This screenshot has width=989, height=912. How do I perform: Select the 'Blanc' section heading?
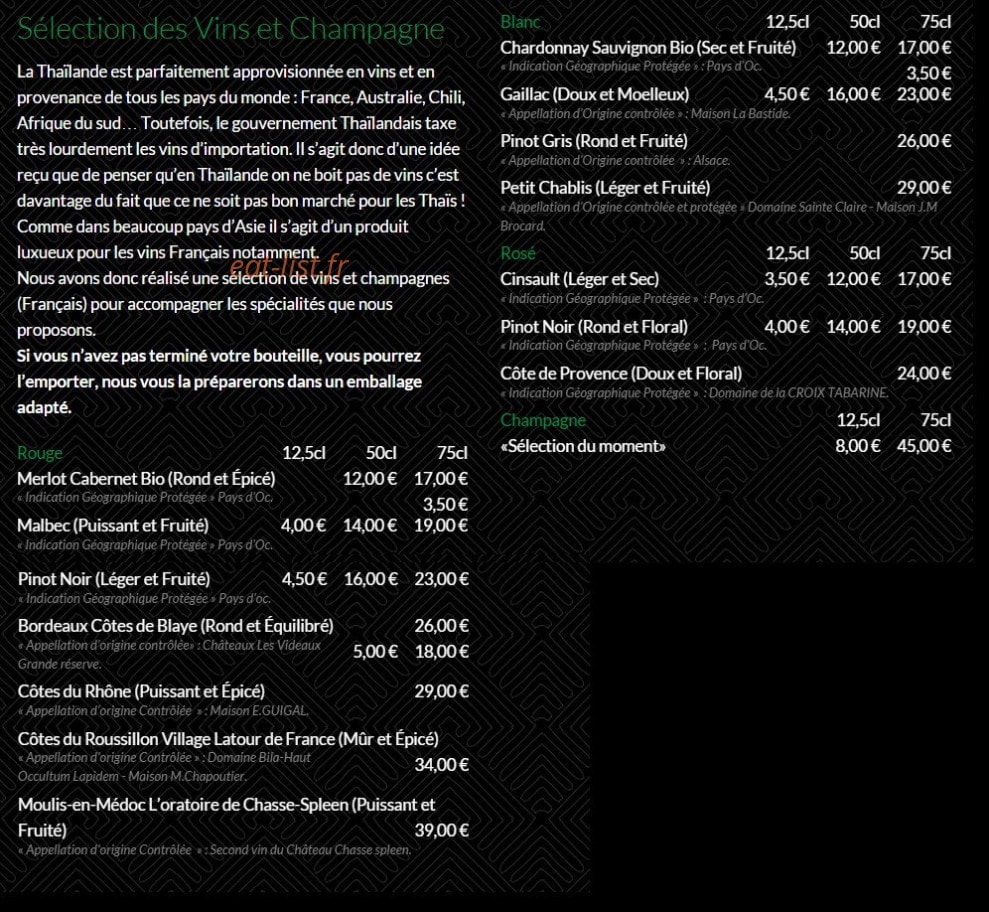coord(520,22)
